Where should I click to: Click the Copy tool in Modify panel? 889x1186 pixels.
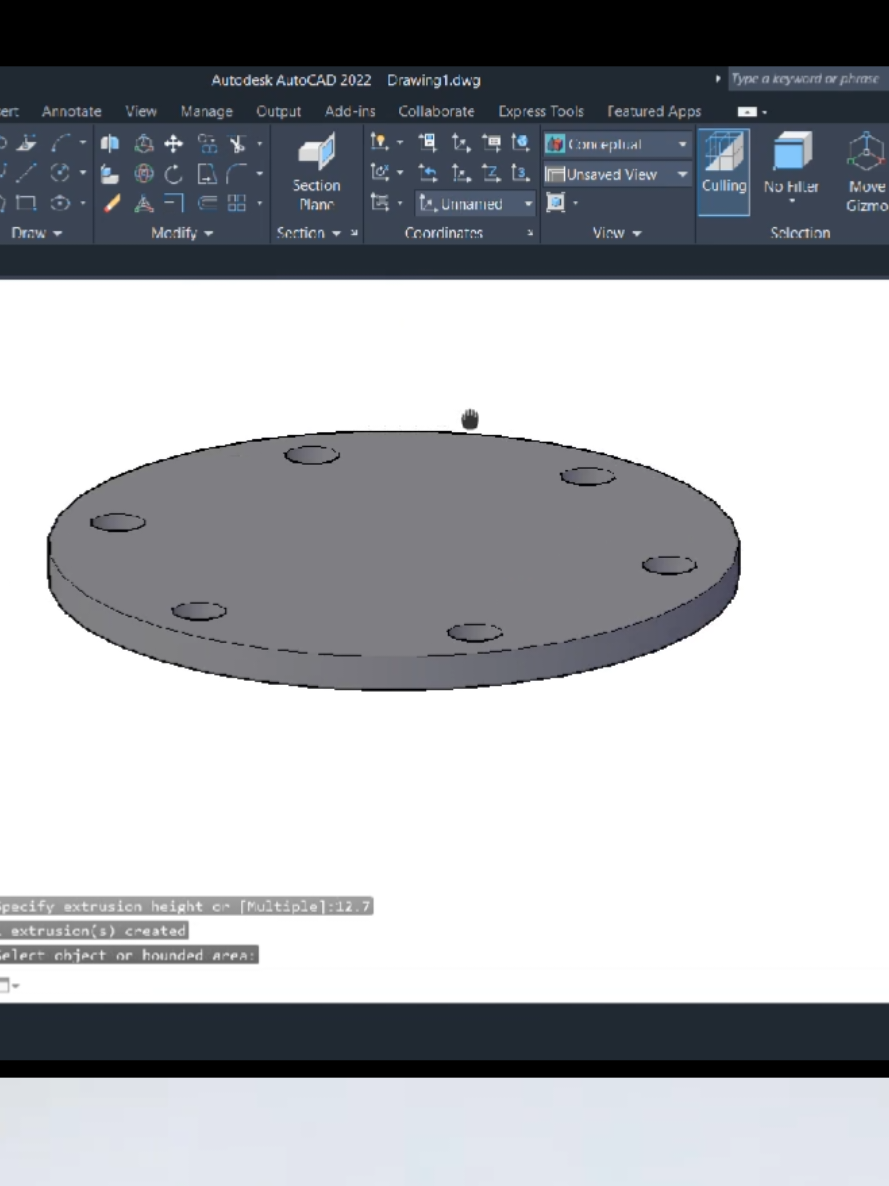tap(206, 144)
